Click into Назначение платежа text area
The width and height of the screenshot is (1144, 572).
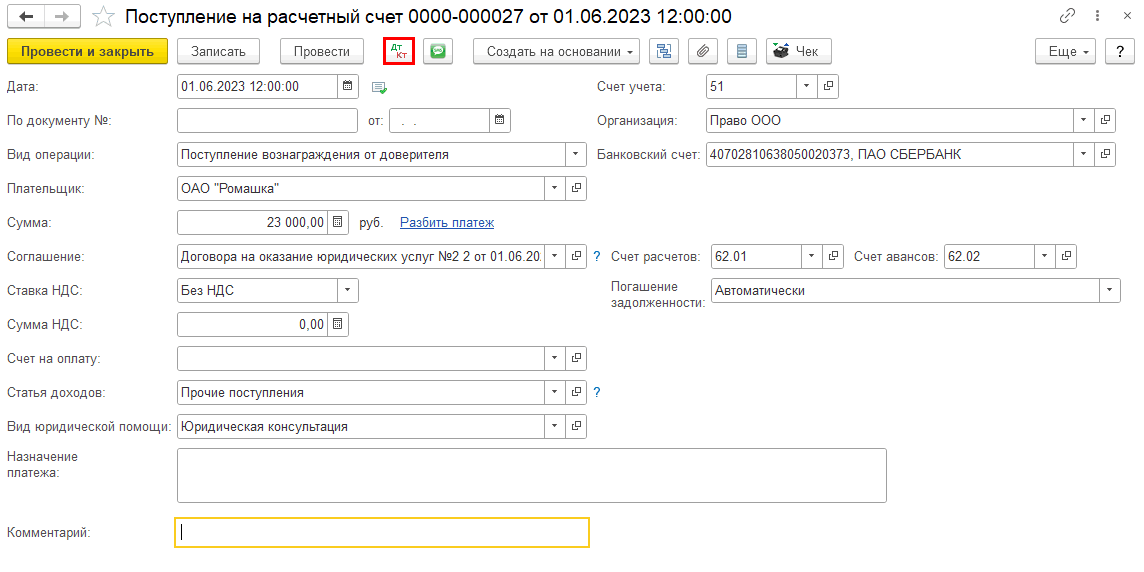531,475
